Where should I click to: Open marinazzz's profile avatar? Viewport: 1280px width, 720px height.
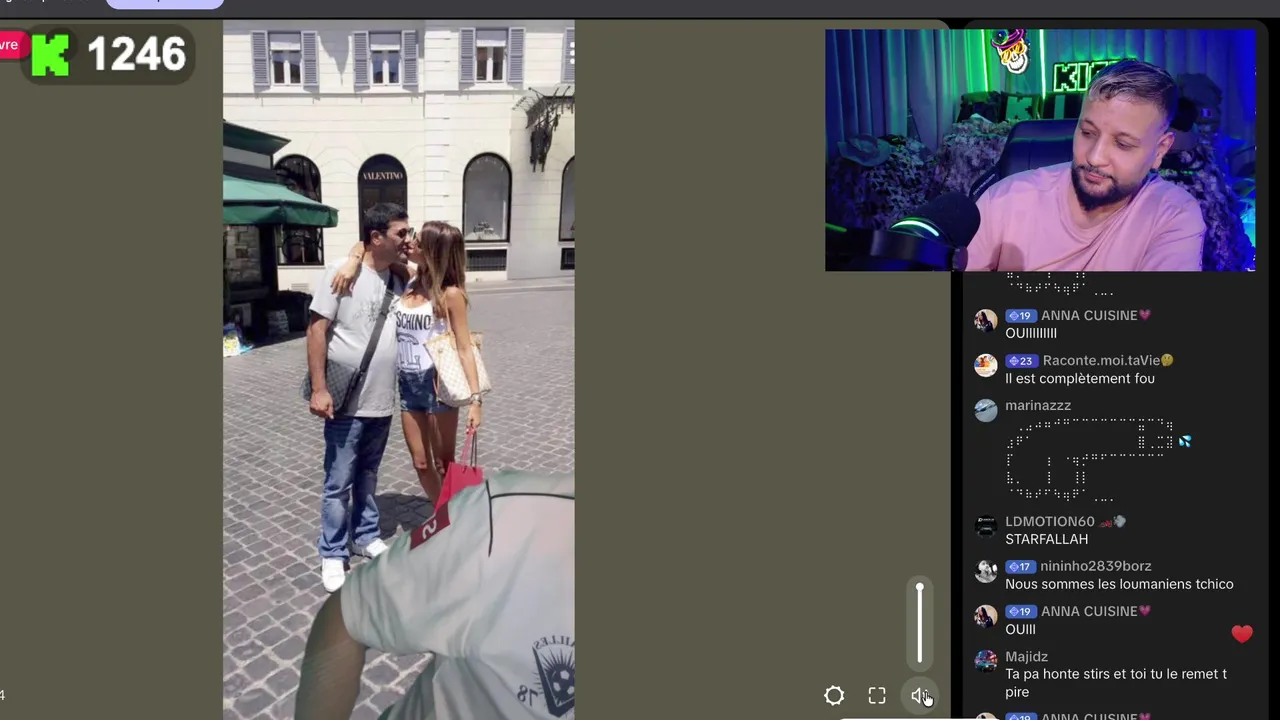(986, 410)
